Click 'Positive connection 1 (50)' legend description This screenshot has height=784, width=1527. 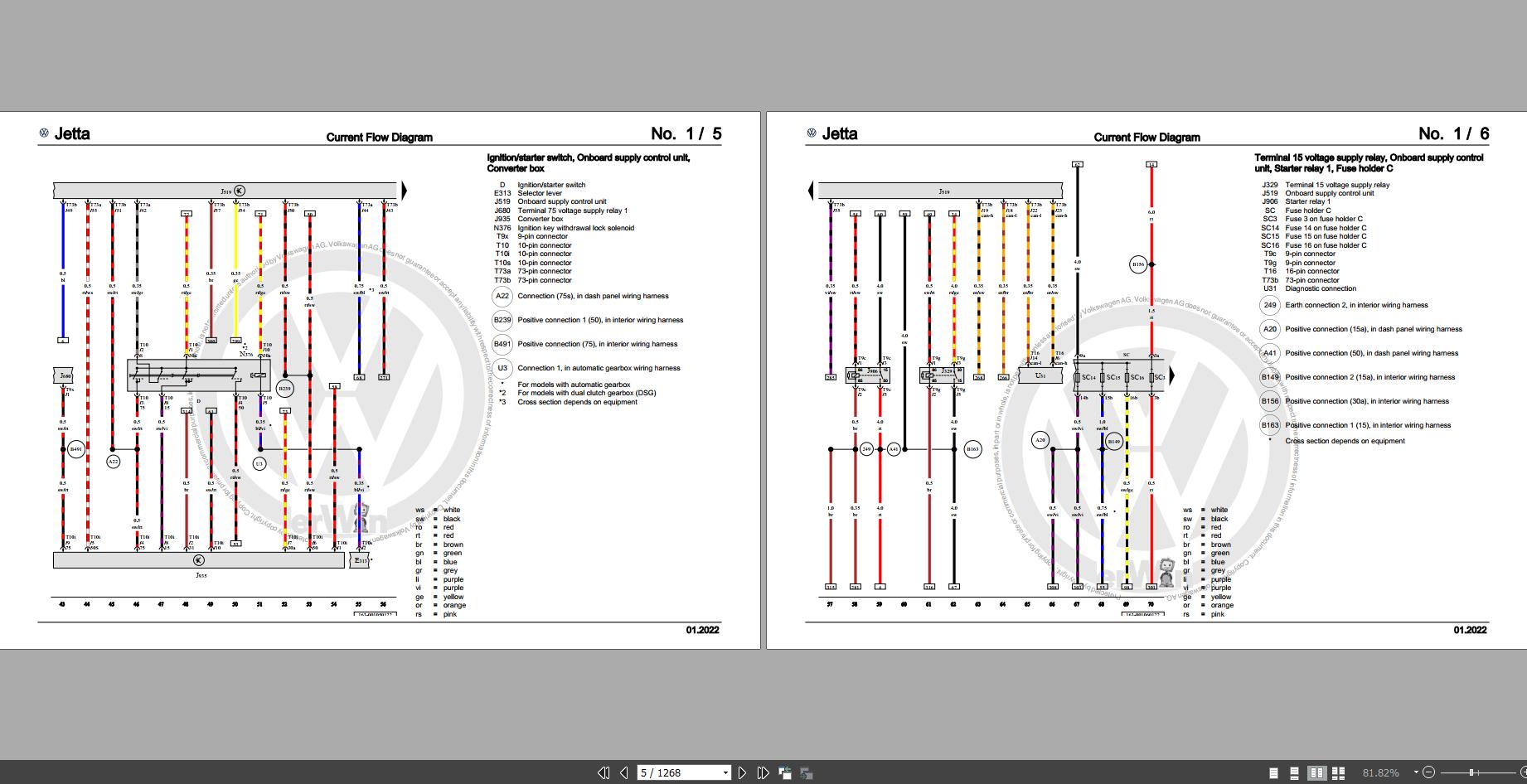point(600,320)
